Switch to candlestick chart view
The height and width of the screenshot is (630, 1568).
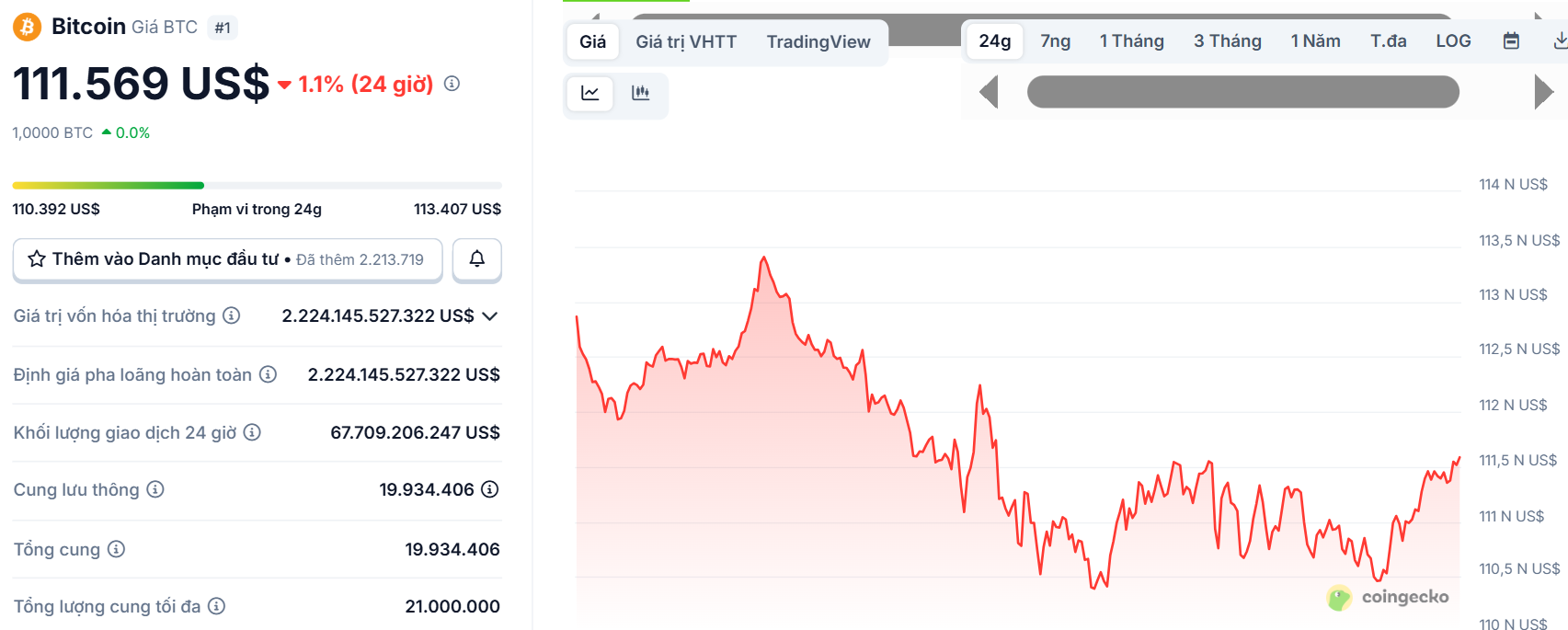point(641,95)
